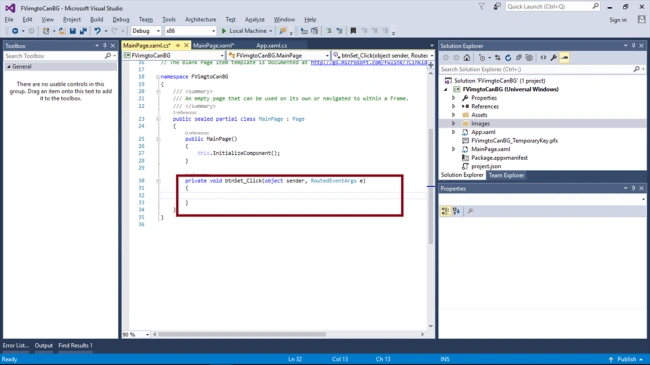This screenshot has height=365, width=650.
Task: Expand the References node
Action: pyautogui.click(x=454, y=107)
